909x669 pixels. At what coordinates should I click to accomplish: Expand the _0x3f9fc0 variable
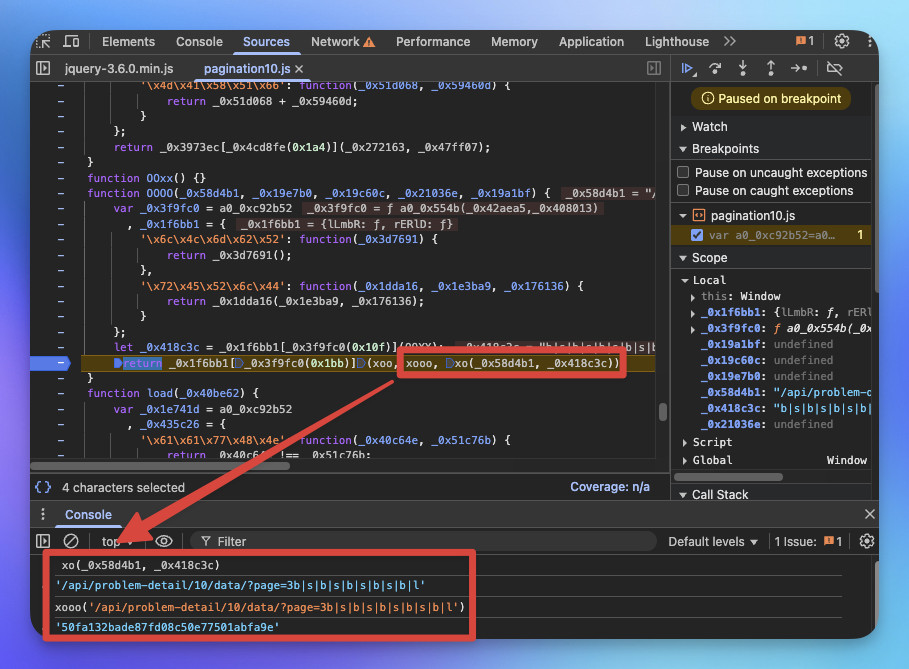tap(693, 329)
